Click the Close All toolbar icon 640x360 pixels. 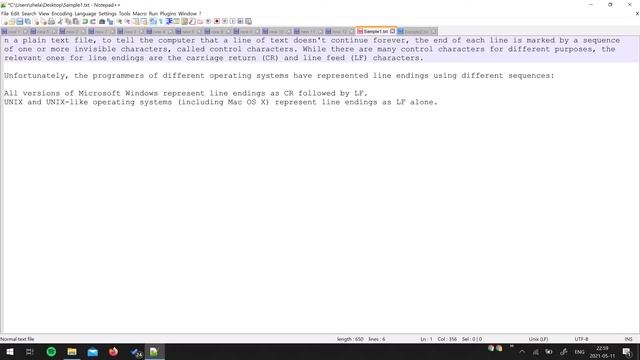(x=44, y=21)
